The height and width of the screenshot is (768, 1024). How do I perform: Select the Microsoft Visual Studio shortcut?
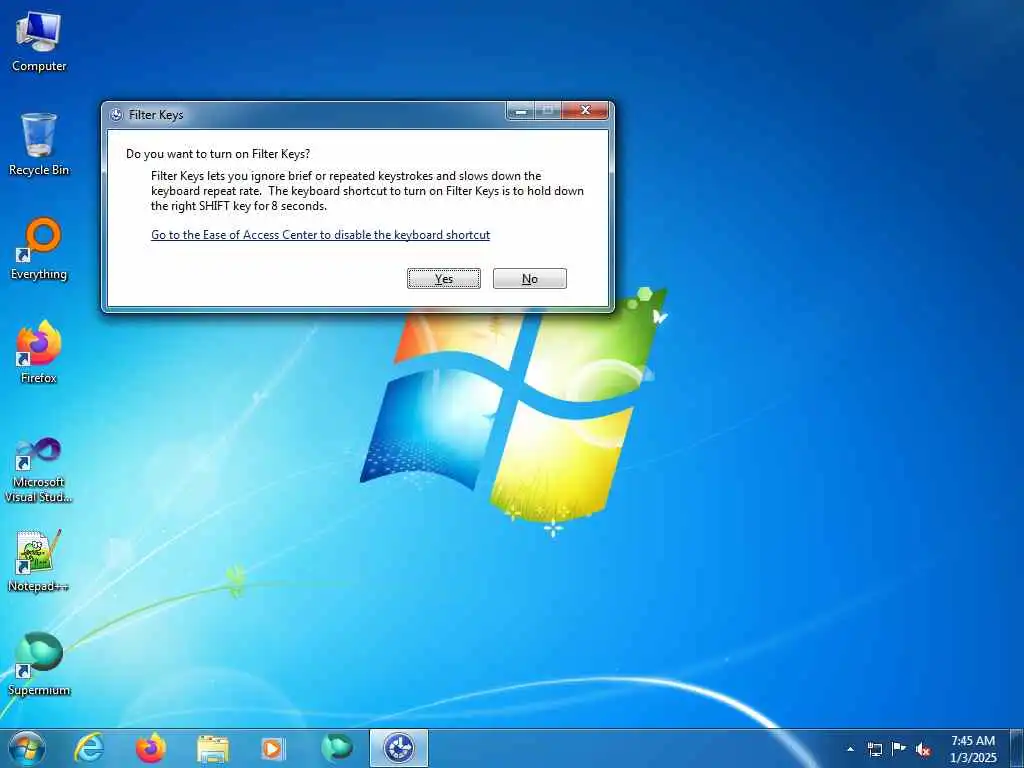[x=39, y=470]
